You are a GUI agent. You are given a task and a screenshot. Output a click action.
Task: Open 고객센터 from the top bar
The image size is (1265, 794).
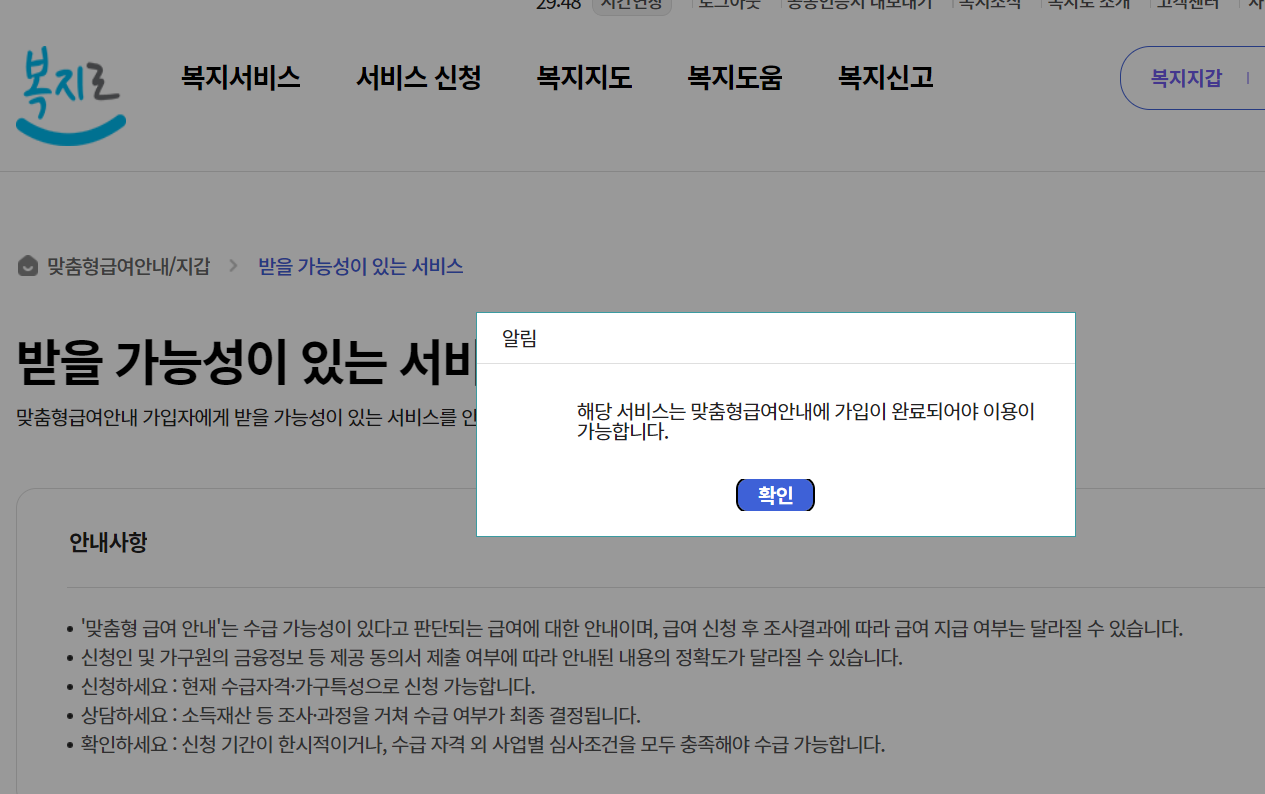point(1186,4)
